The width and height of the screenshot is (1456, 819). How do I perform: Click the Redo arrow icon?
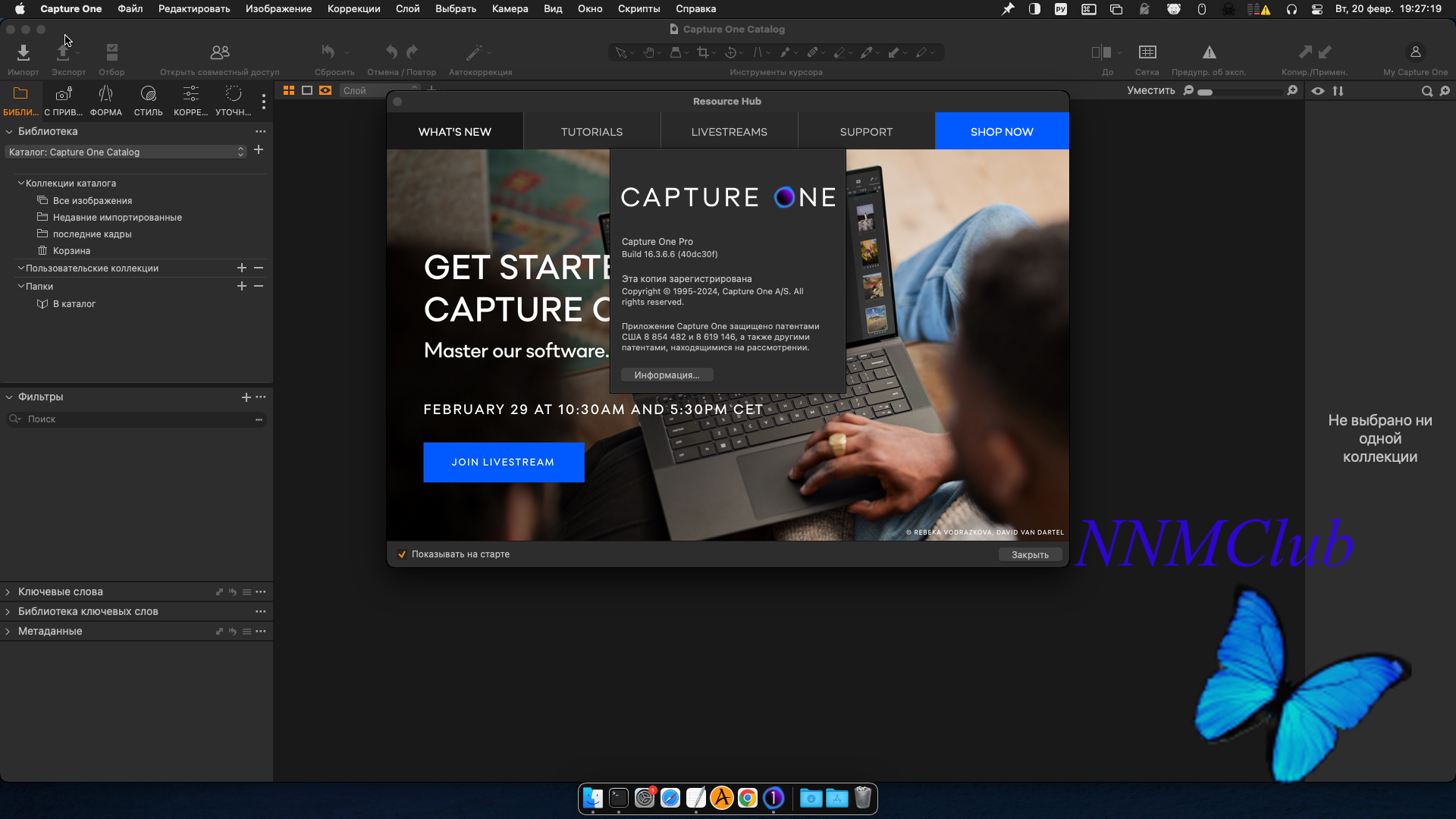413,52
